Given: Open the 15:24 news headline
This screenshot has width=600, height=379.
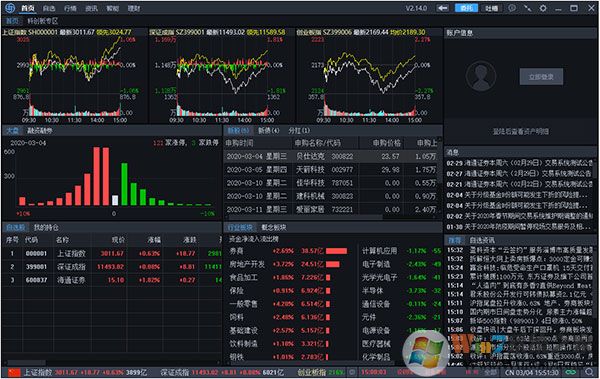Looking at the screenshot, I should (x=520, y=268).
